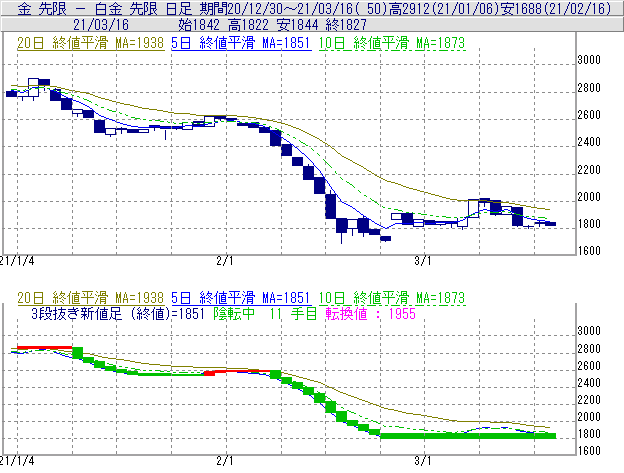This screenshot has width=624, height=473.
Task: Click the 2400 axis label on the upper chart
Action: [589, 142]
